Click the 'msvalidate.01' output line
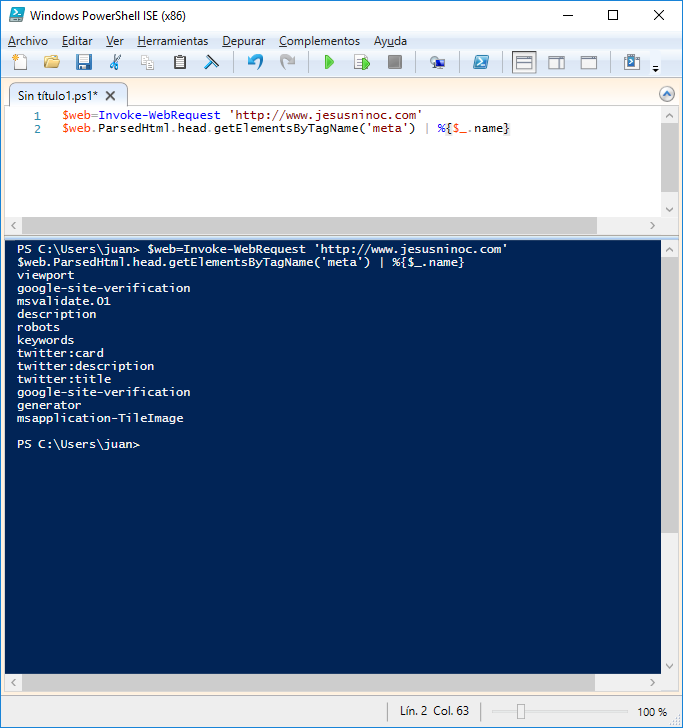This screenshot has height=728, width=683. [x=64, y=301]
